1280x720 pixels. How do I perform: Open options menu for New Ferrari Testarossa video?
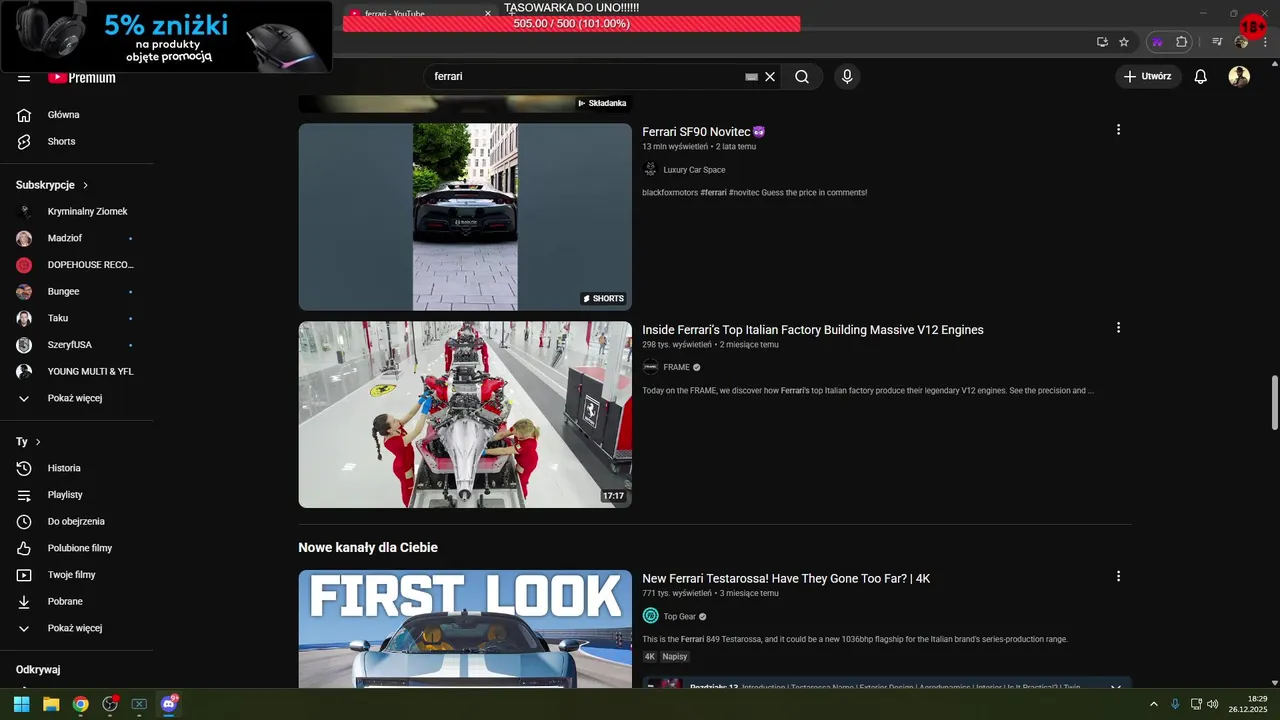[x=1118, y=577]
